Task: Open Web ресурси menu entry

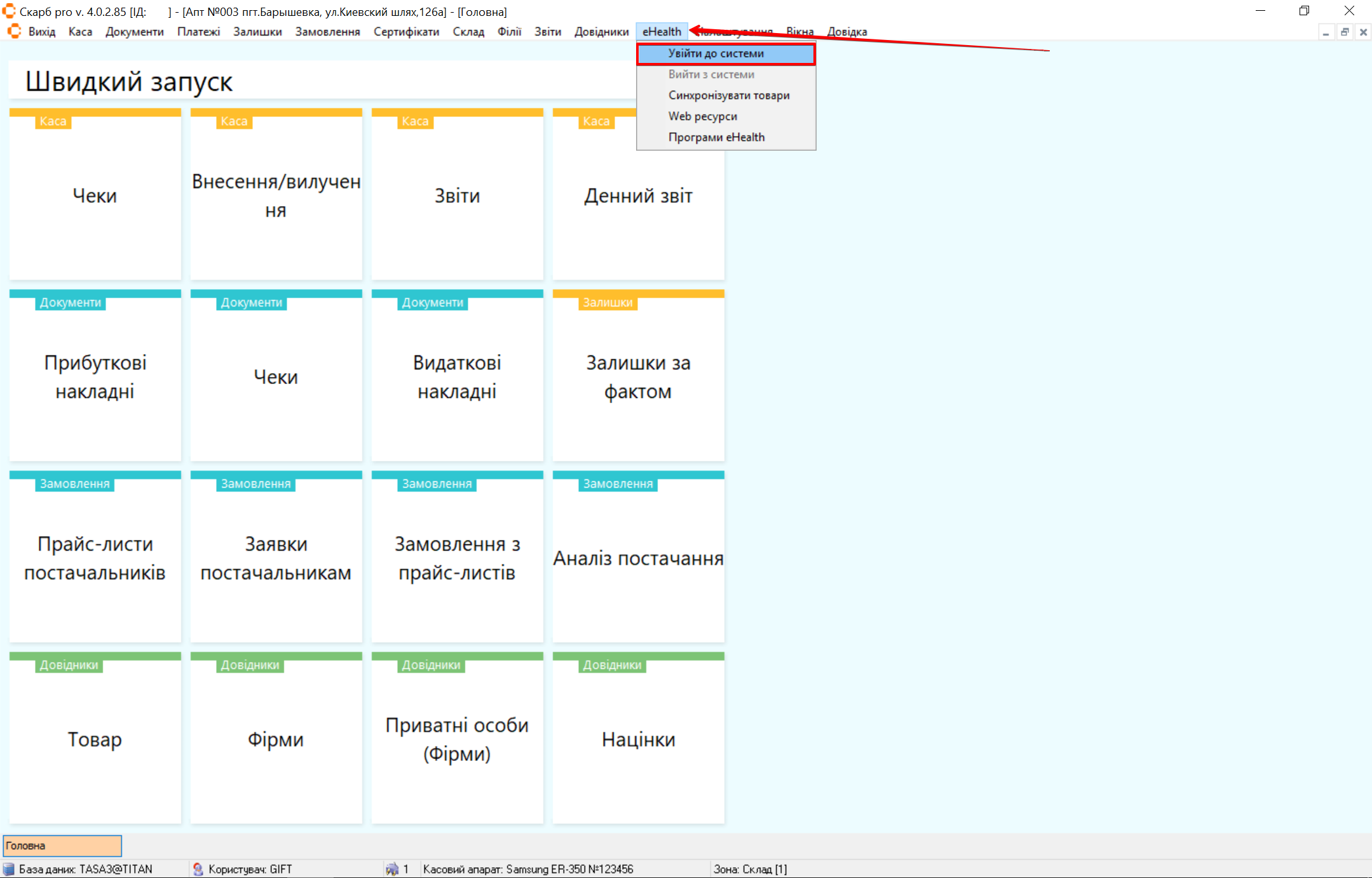Action: 702,116
